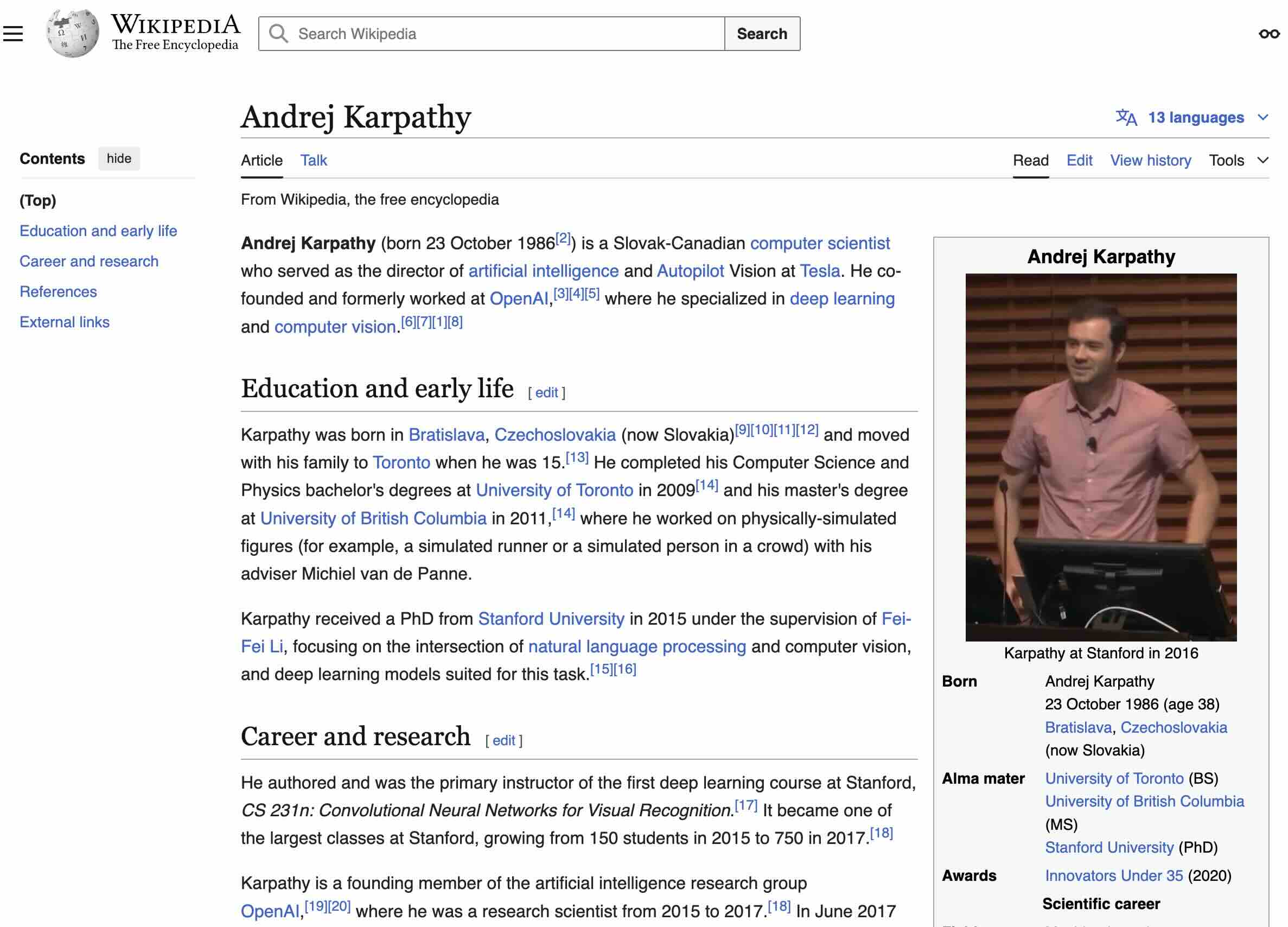The height and width of the screenshot is (927, 1288).
Task: Open Wikipedia wordmark home link
Action: click(175, 33)
